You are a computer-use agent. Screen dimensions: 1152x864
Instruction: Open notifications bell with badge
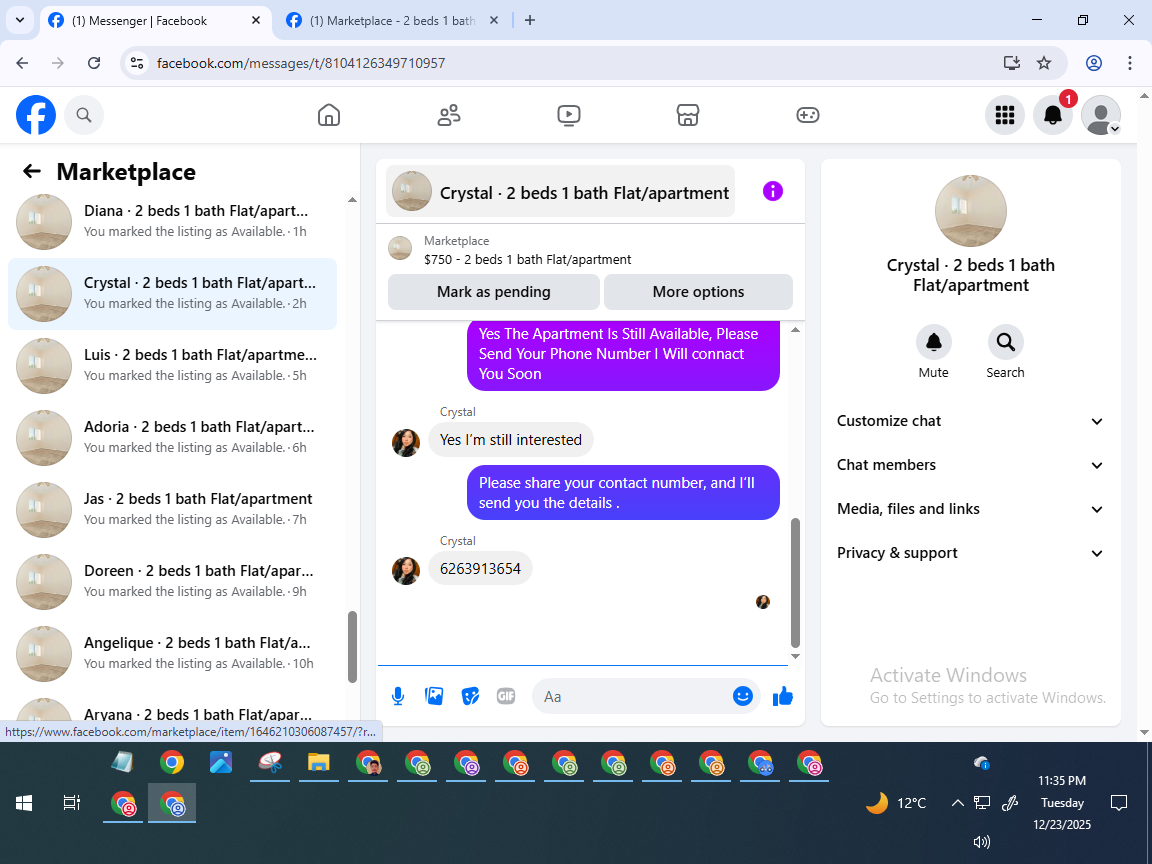(1053, 115)
